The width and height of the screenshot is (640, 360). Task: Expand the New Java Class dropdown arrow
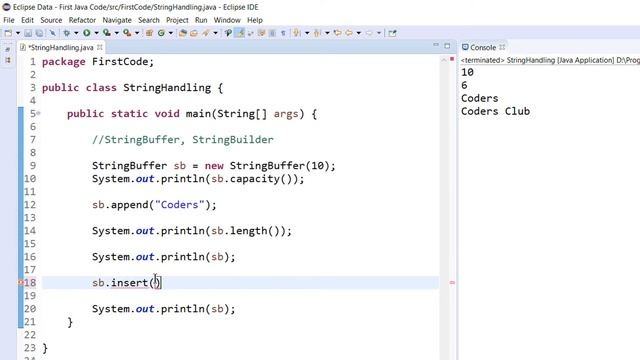tap(171, 33)
